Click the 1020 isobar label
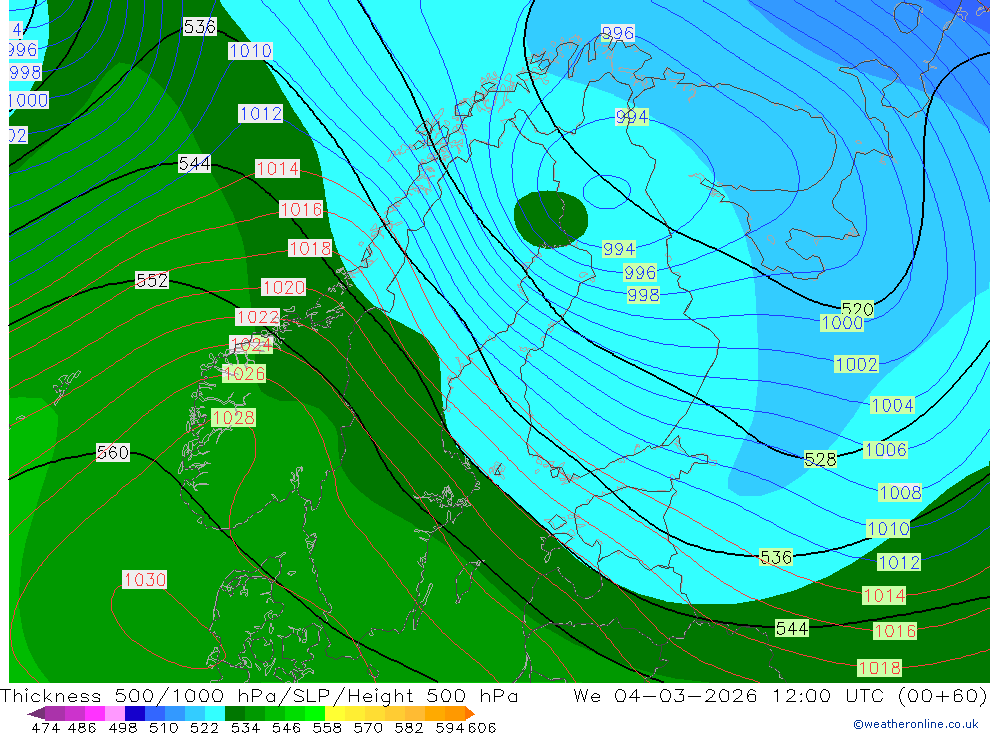Image resolution: width=1000 pixels, height=733 pixels. tap(283, 287)
